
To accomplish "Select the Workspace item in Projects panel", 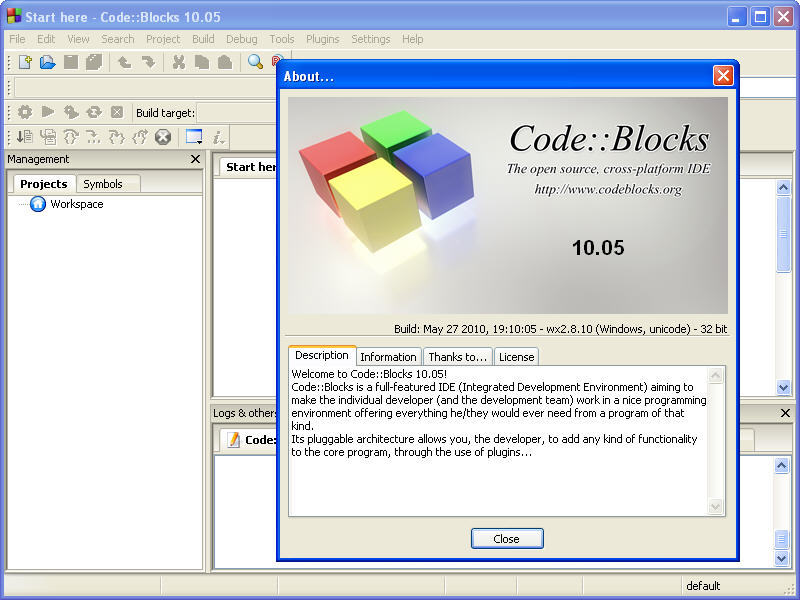I will click(x=76, y=204).
